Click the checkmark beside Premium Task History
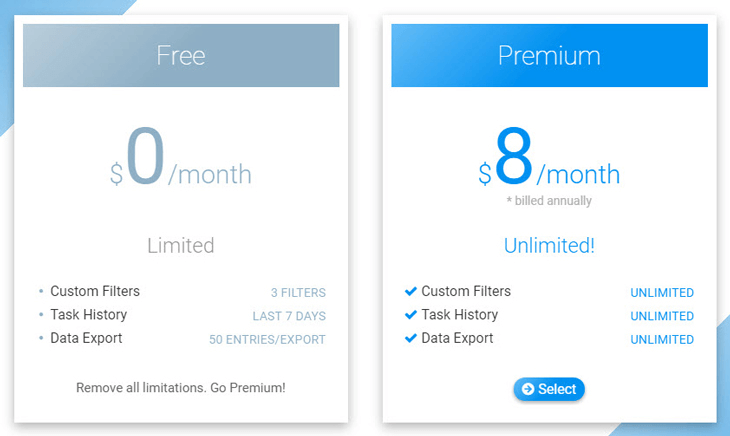Viewport: 730px width, 436px height. pyautogui.click(x=411, y=315)
